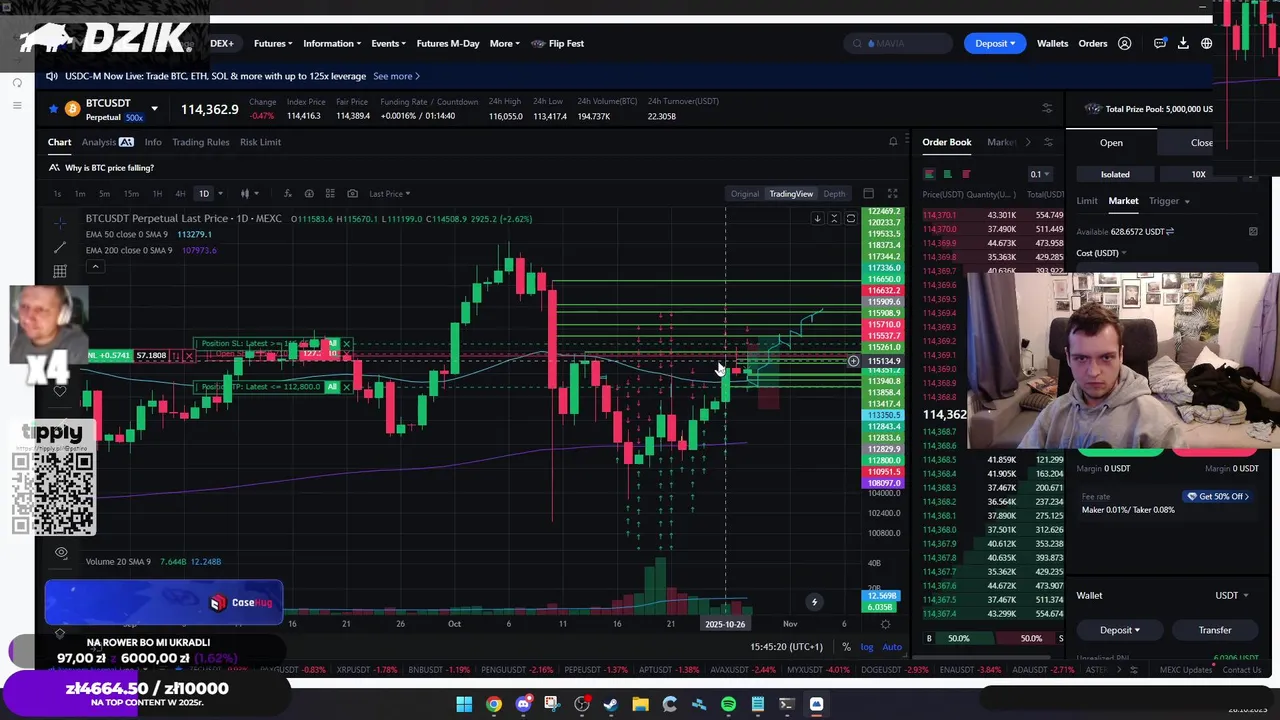Viewport: 1280px width, 720px height.
Task: Show only bids in order book
Action: tap(947, 174)
